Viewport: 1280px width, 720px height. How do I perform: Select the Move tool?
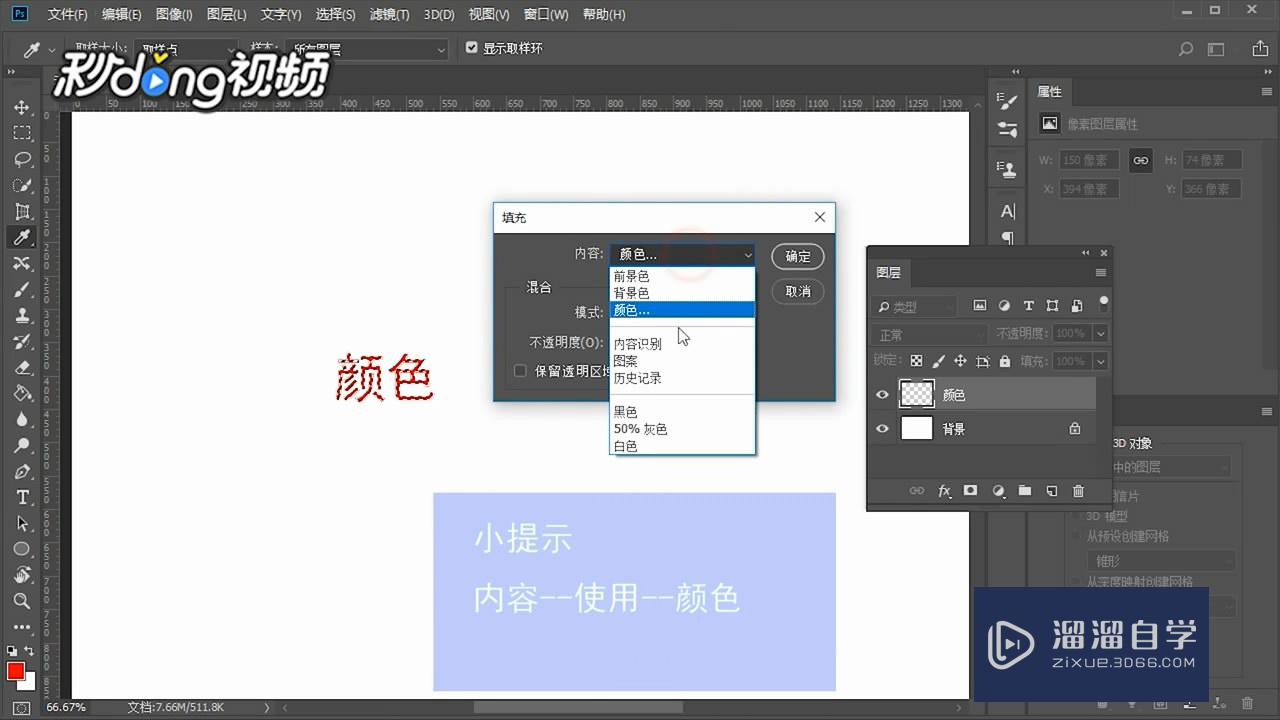point(22,107)
